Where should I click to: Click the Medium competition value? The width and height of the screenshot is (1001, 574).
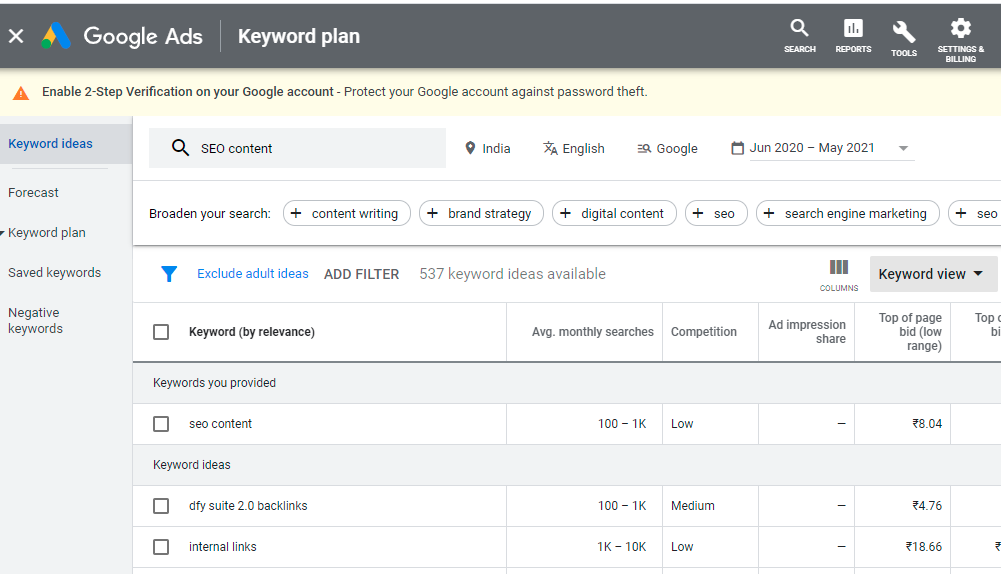click(693, 506)
